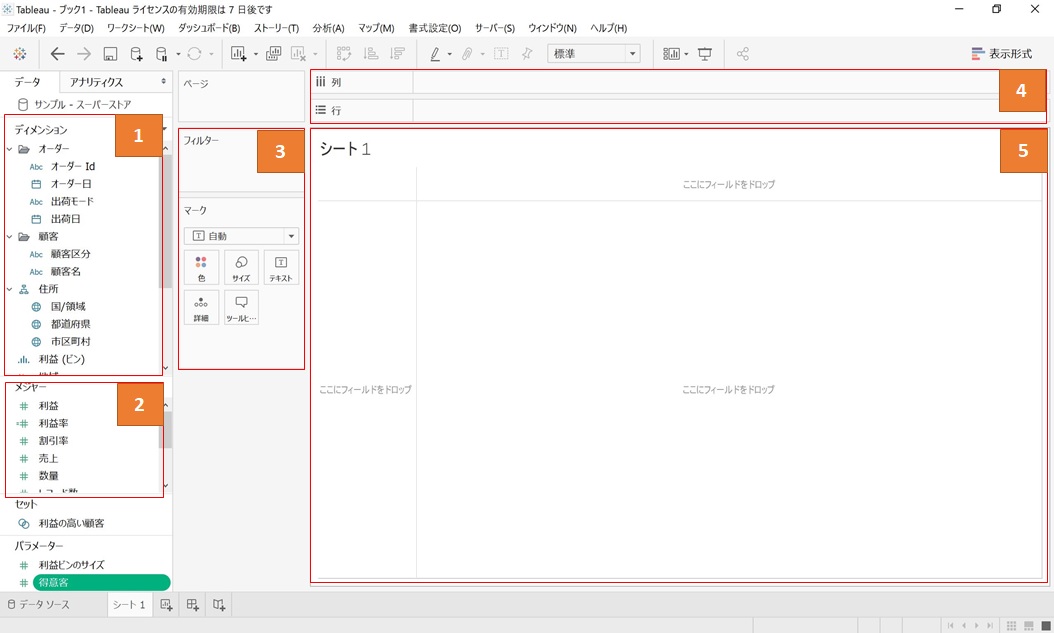This screenshot has height=633, width=1054.
Task: Select the シート 1 sheet tab
Action: [x=129, y=605]
